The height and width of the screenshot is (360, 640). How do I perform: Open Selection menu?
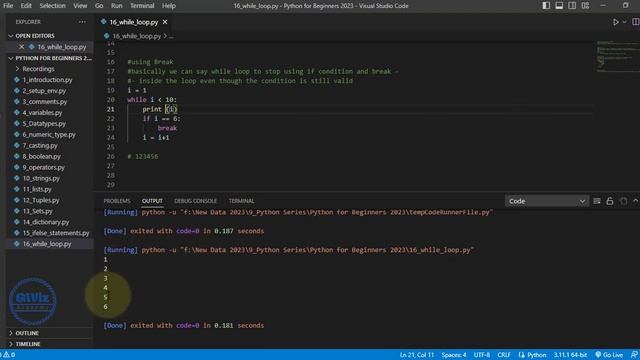(x=52, y=6)
